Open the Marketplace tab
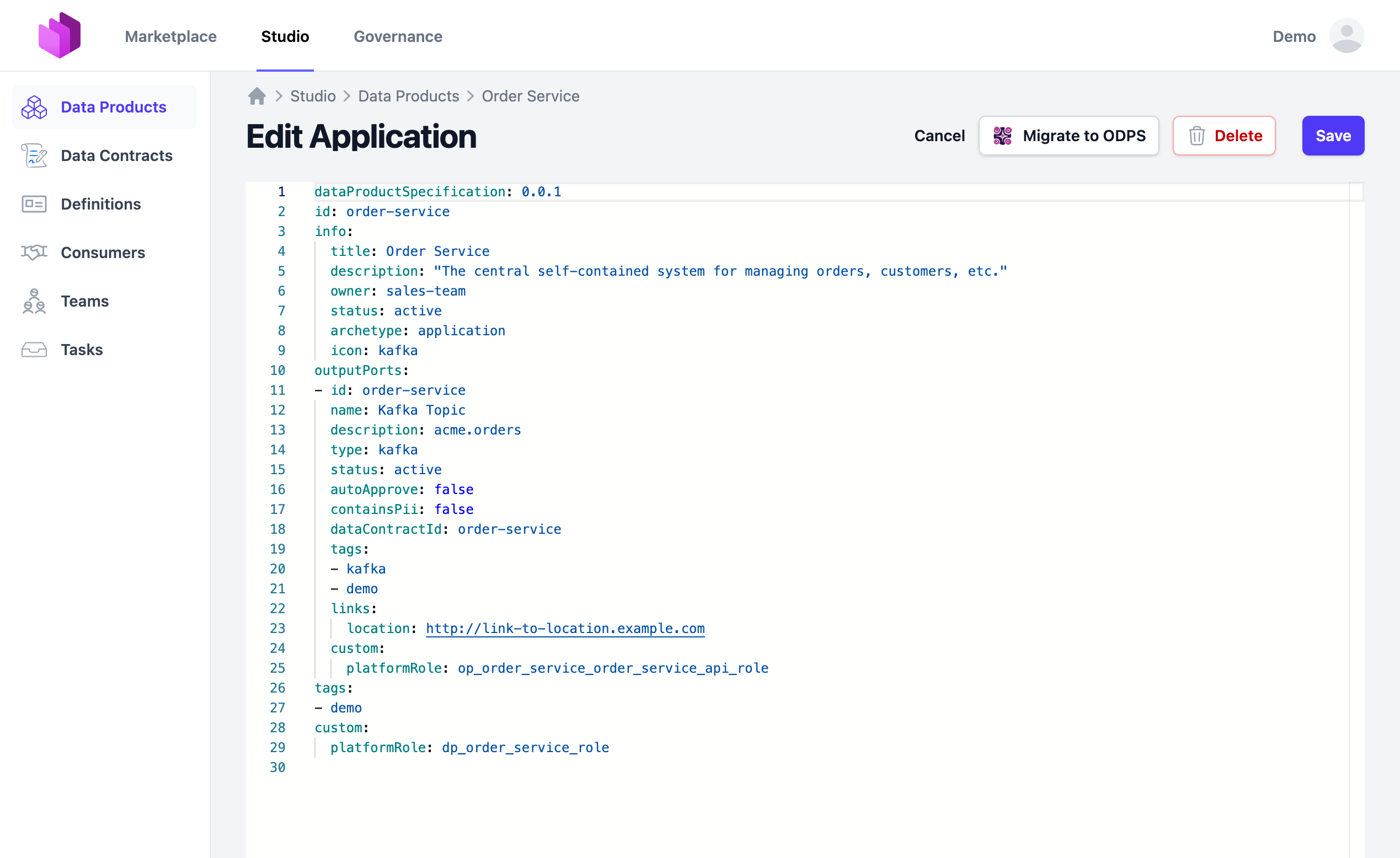1400x858 pixels. (170, 36)
